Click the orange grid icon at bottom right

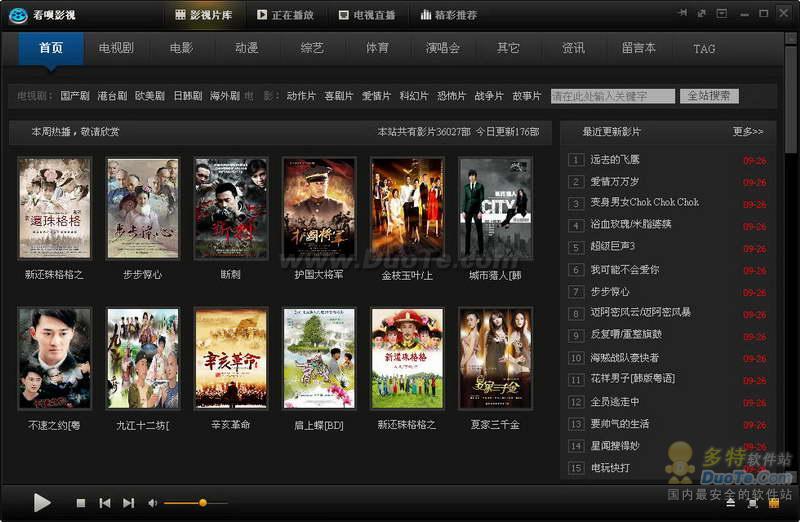[772, 503]
